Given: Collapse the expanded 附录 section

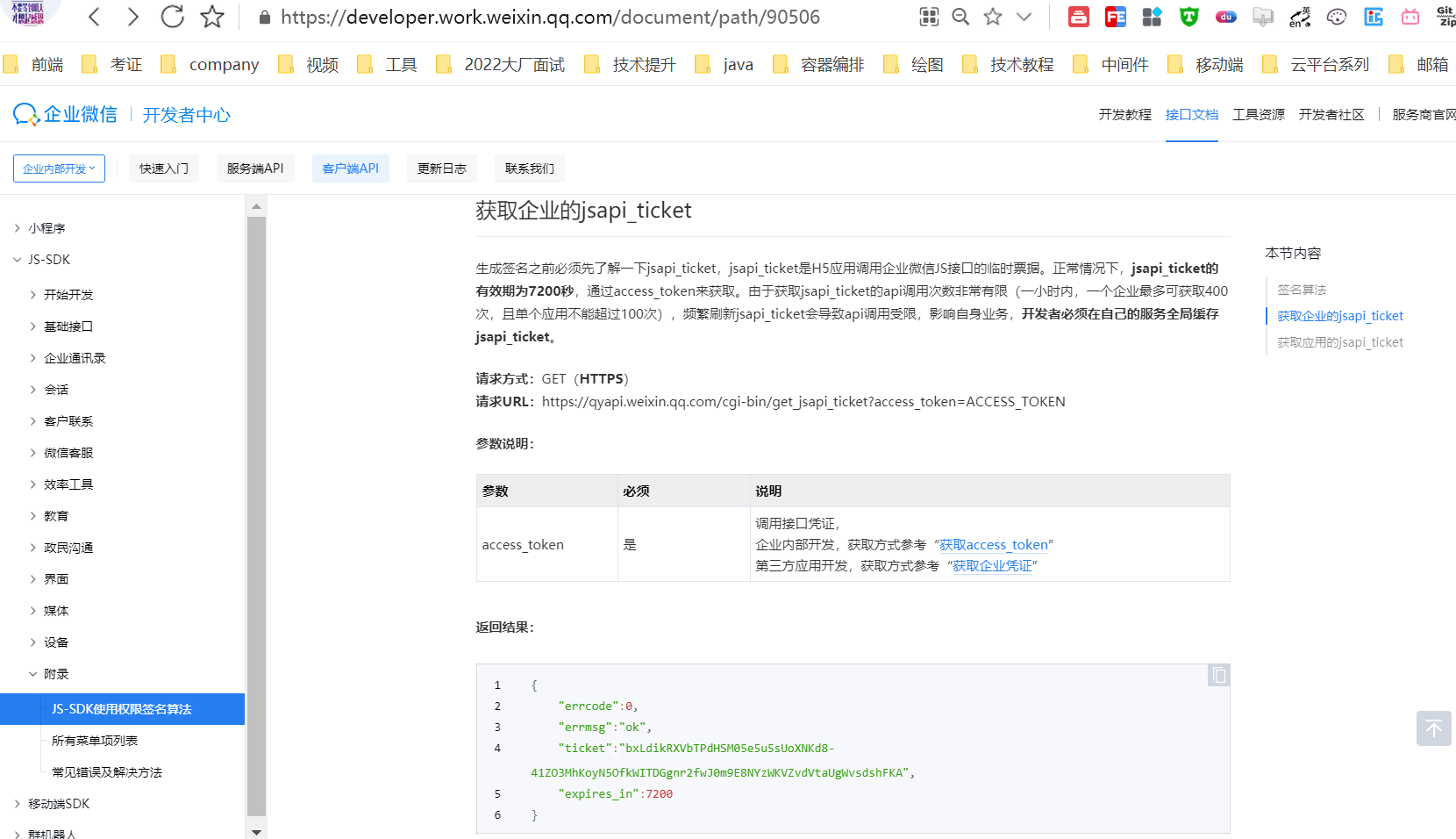Looking at the screenshot, I should pos(54,673).
